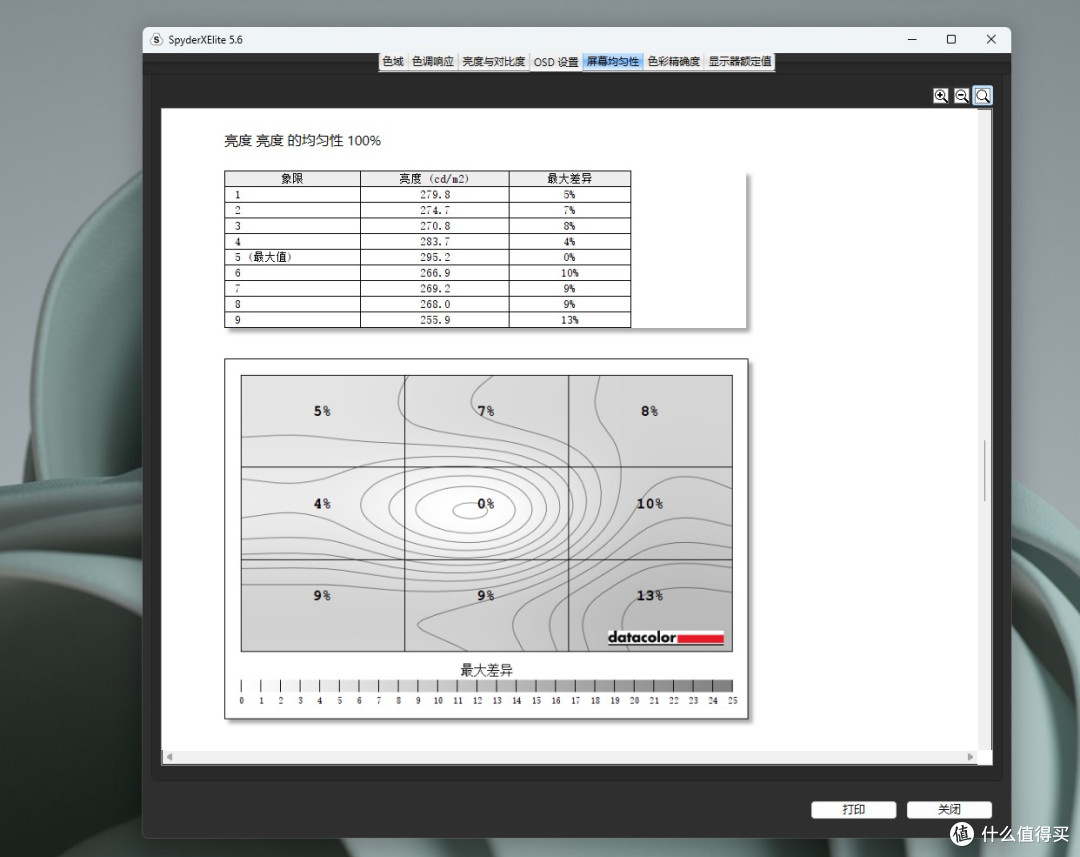This screenshot has height=857, width=1080.
Task: Click the SpyderXElite app icon in title bar
Action: (x=156, y=40)
